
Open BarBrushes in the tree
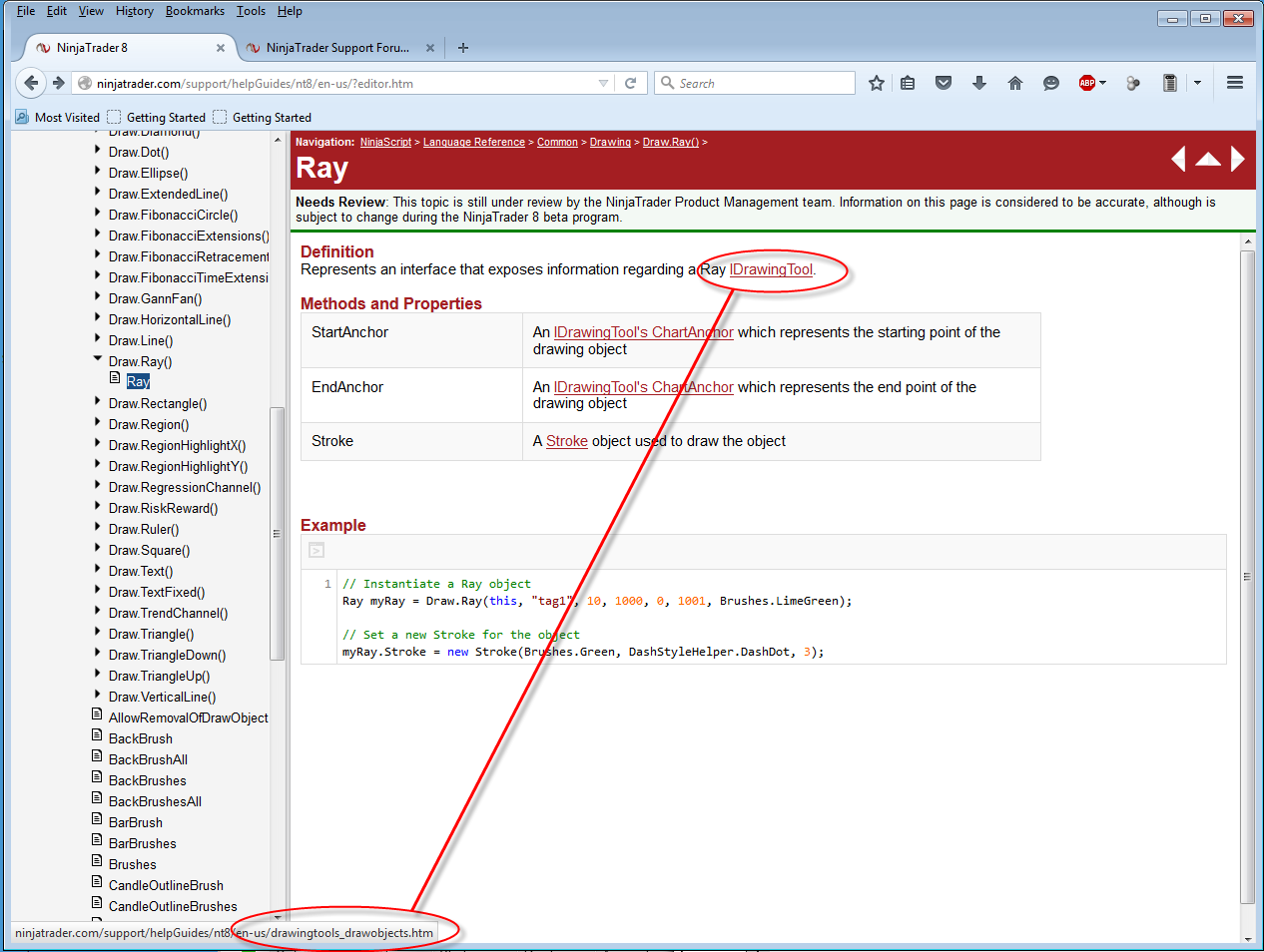[x=143, y=843]
